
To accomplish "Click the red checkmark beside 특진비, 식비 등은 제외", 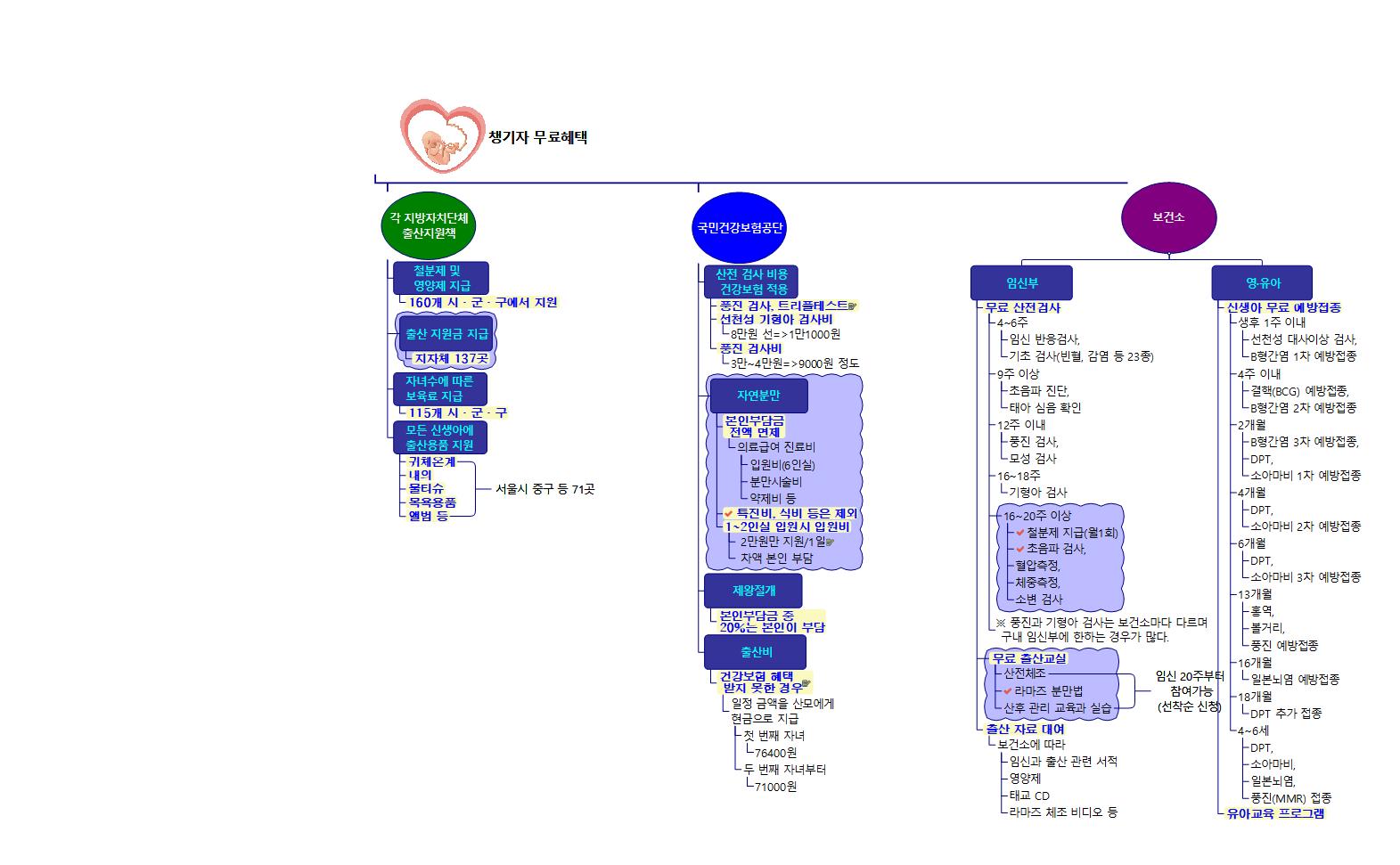I will pyautogui.click(x=729, y=514).
